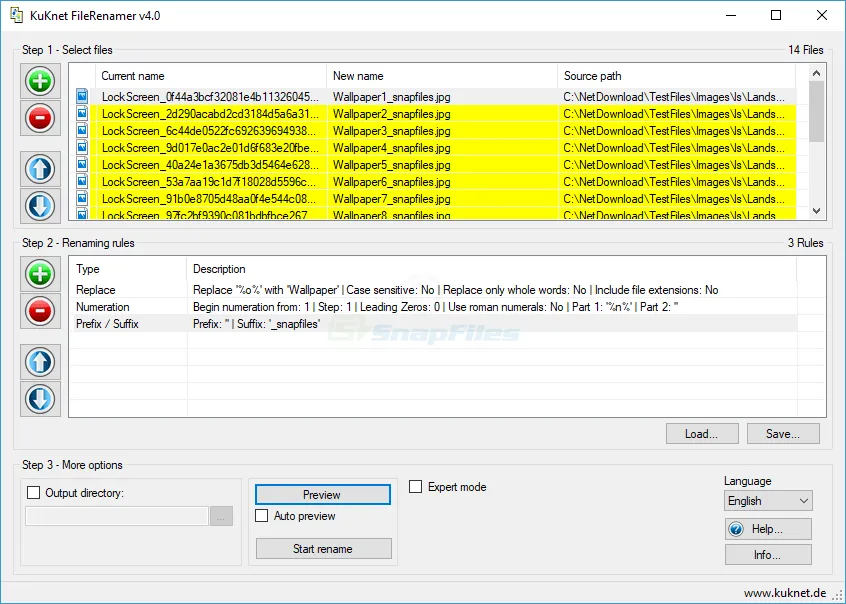
Task: Click the Source path column header
Action: point(677,76)
